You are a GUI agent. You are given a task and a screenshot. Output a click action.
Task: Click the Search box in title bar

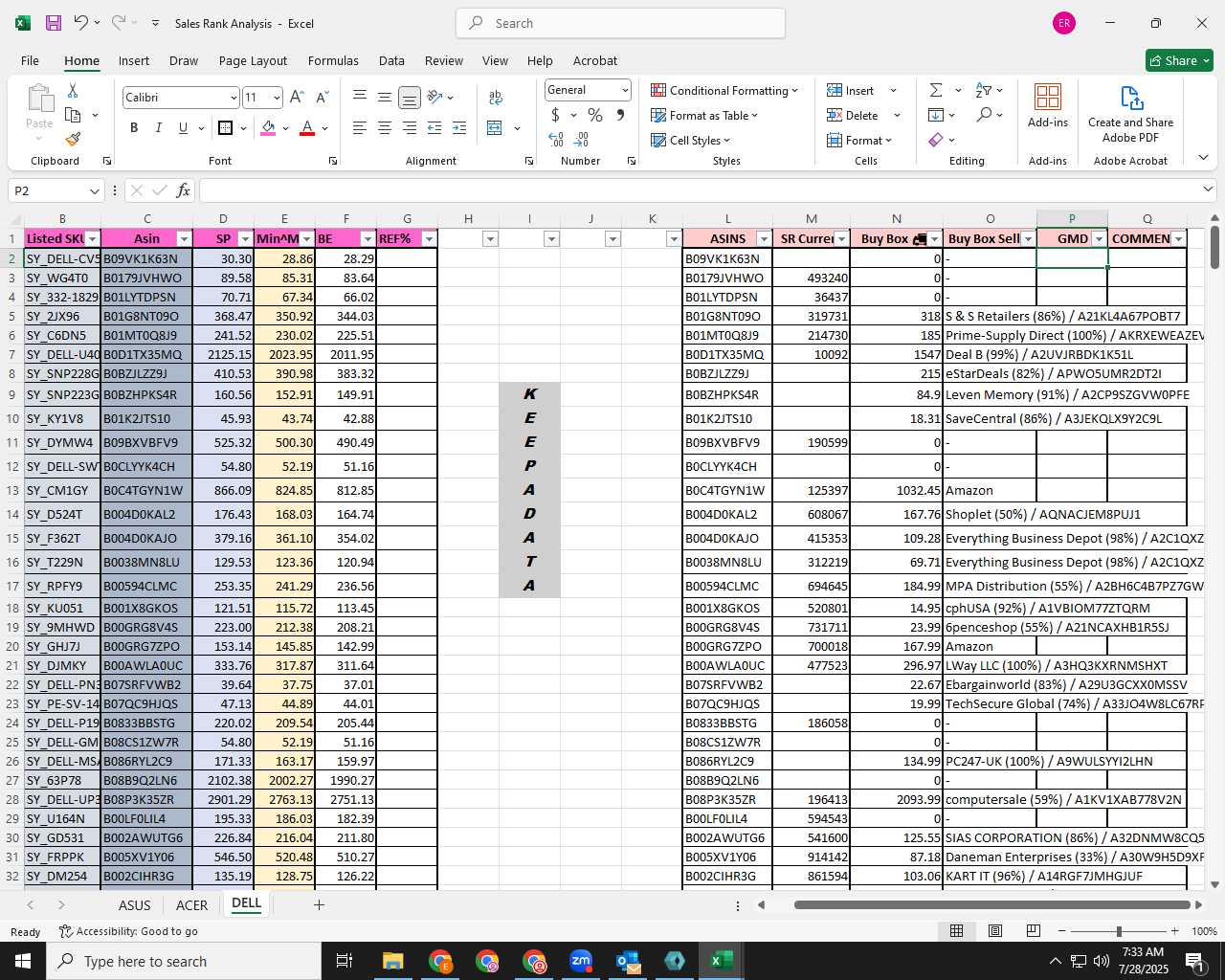point(620,23)
